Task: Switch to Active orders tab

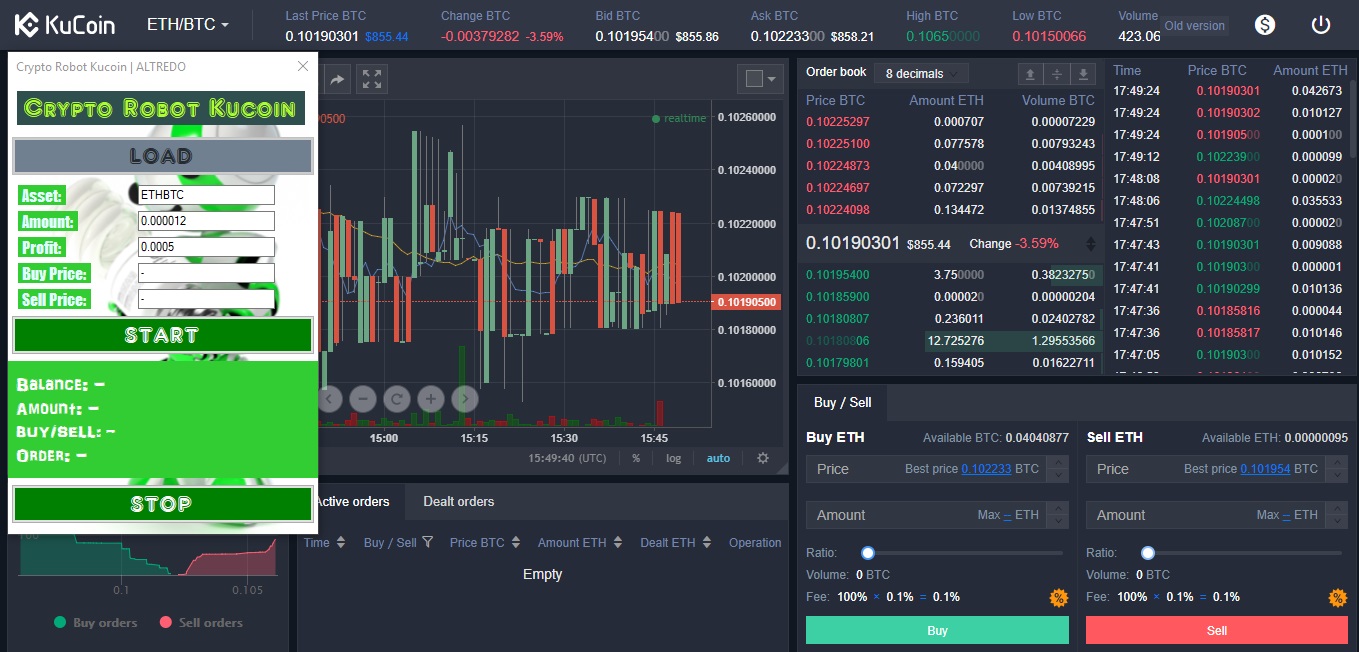Action: click(352, 501)
